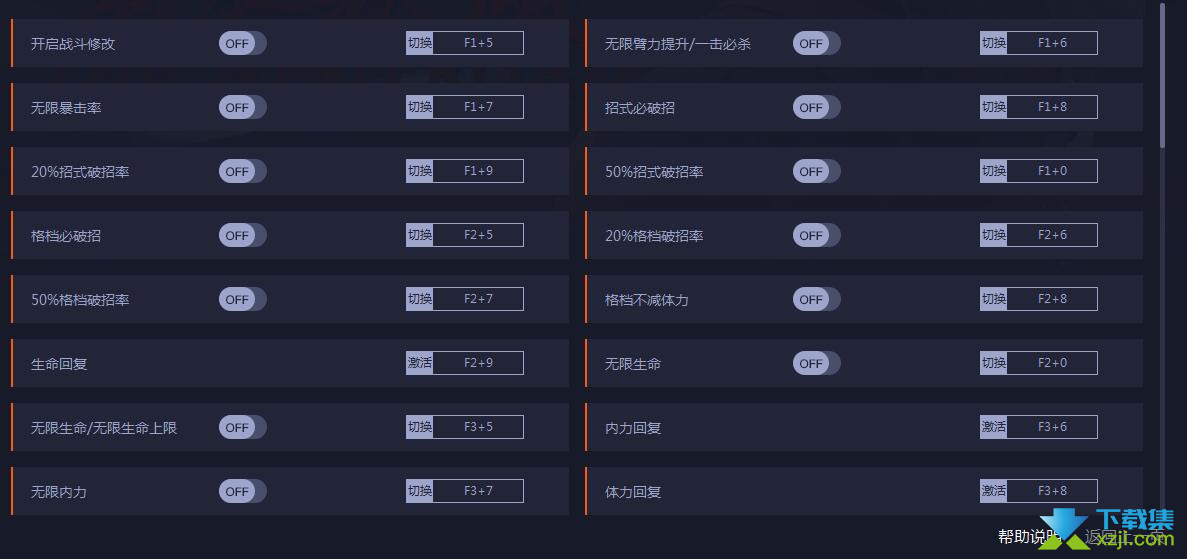The image size is (1187, 559).
Task: Click 切换 button beside F1+5 hotkey
Action: pyautogui.click(x=419, y=43)
